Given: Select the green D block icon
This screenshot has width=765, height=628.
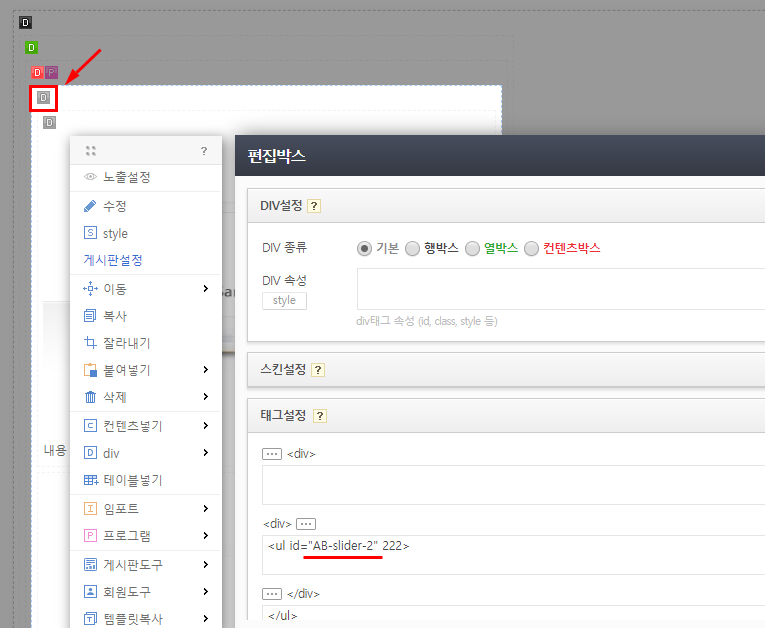Looking at the screenshot, I should (x=31, y=47).
